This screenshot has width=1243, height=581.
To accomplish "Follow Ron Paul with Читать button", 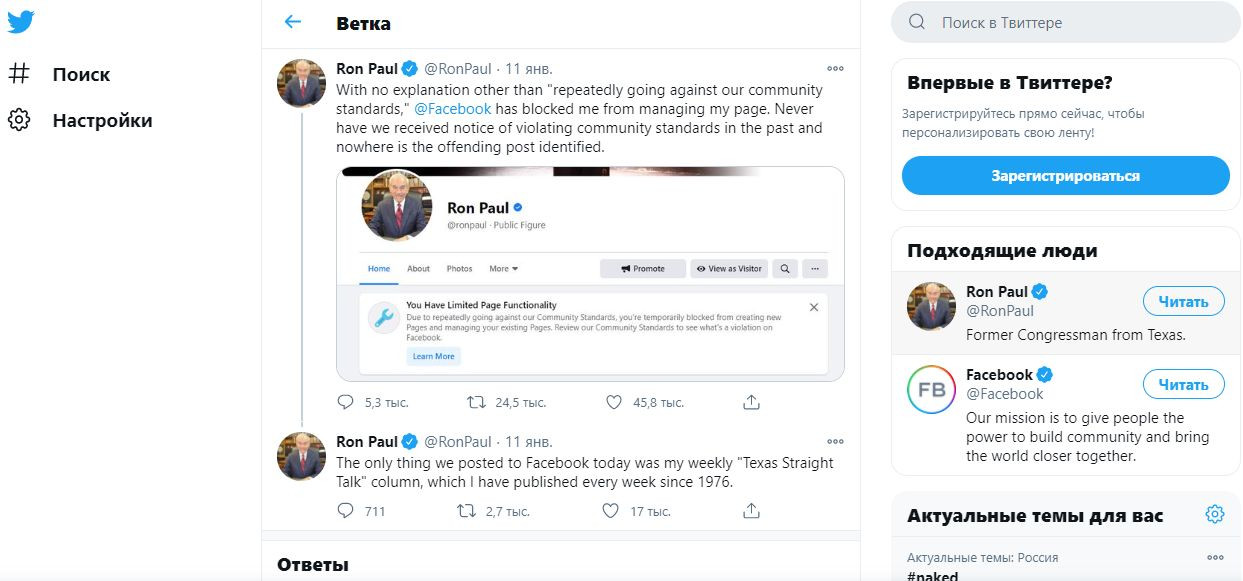I will (x=1183, y=301).
